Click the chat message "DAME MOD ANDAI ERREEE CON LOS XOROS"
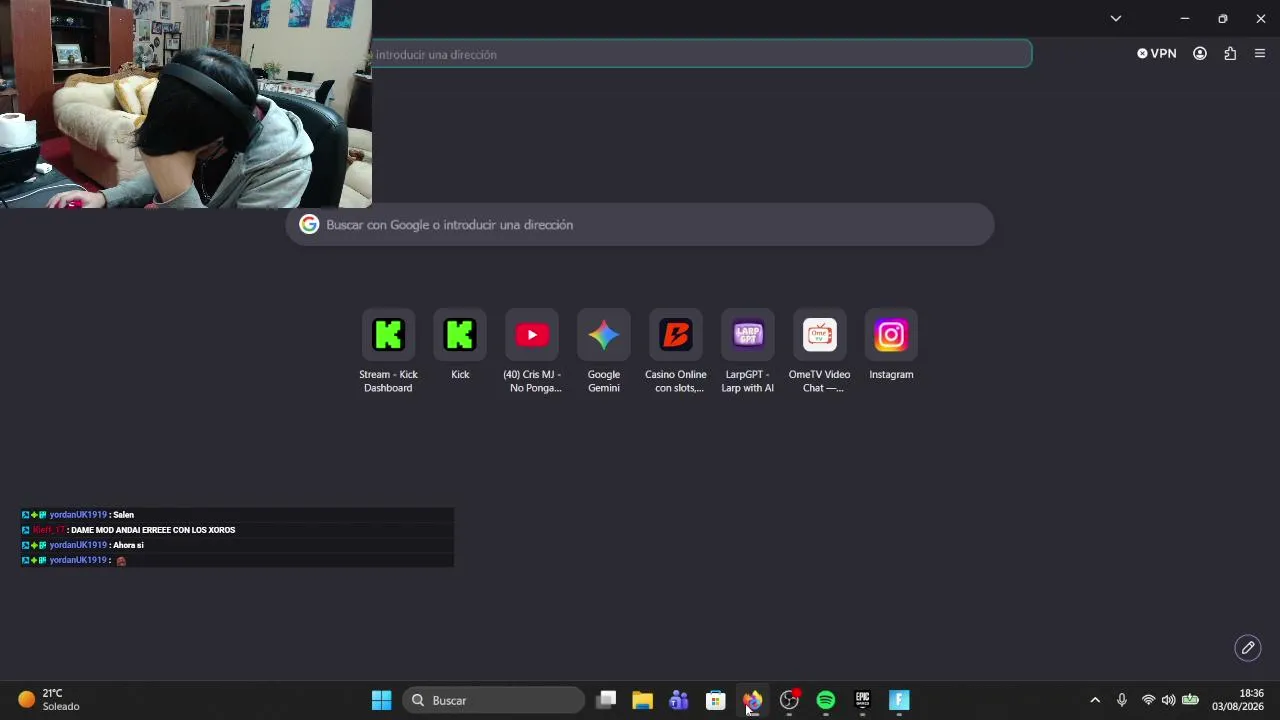 (153, 530)
